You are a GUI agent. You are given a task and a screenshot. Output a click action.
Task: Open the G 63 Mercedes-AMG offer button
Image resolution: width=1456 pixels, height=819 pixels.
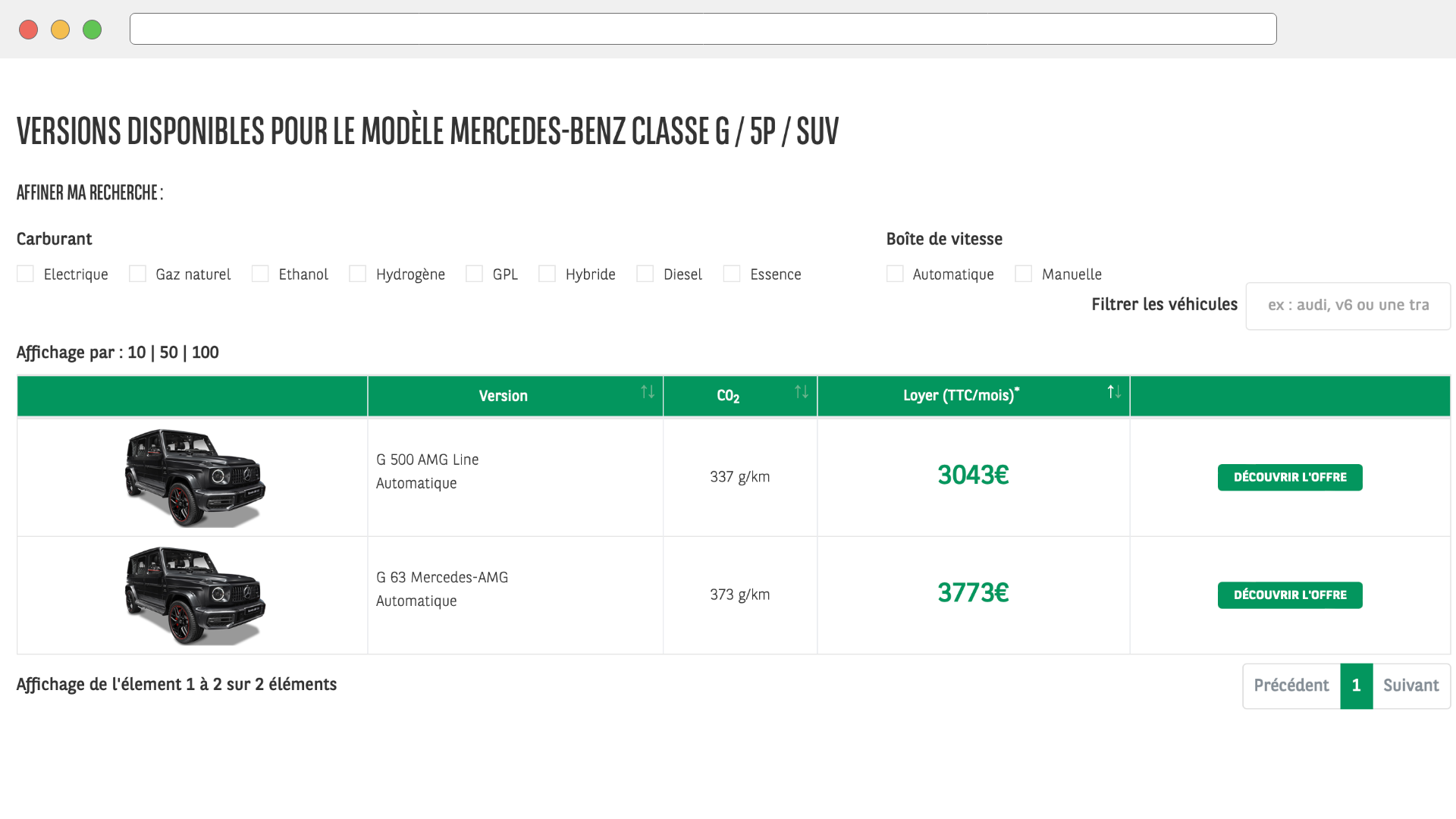1289,595
